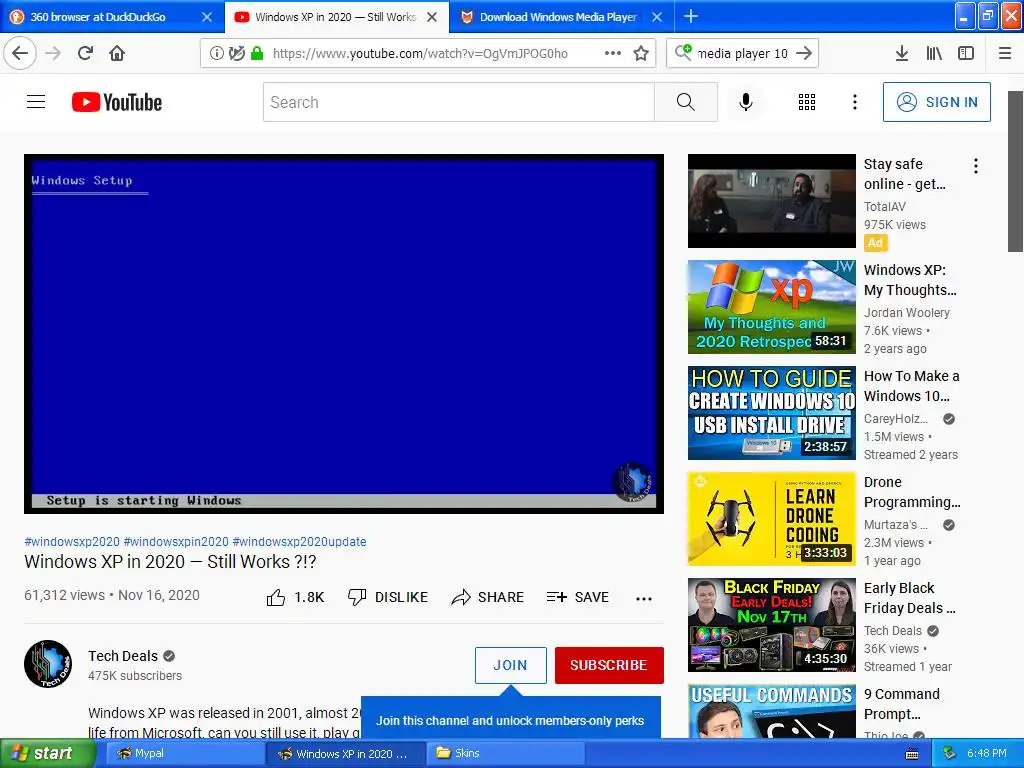Open Tech Deals channel name link
Screen dimensions: 1024x768
(123, 656)
